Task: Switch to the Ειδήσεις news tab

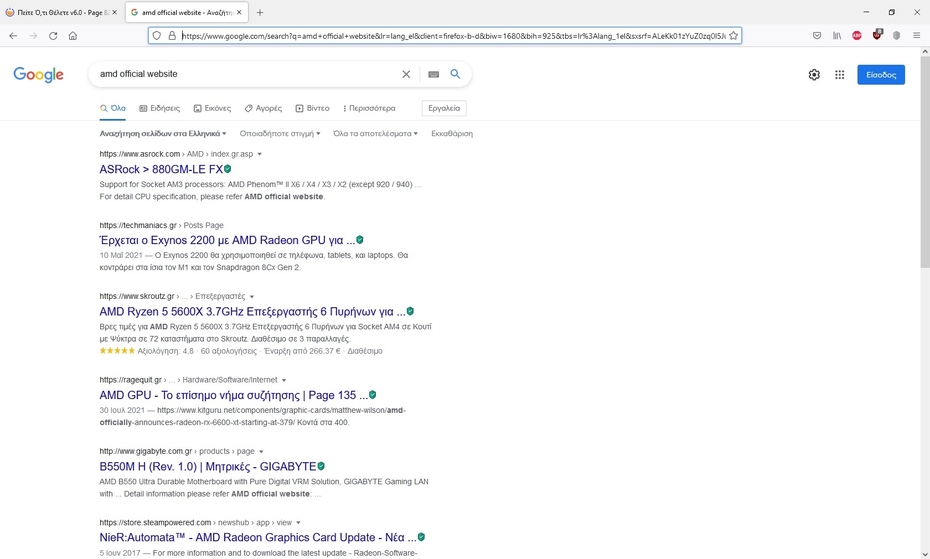Action: (160, 108)
